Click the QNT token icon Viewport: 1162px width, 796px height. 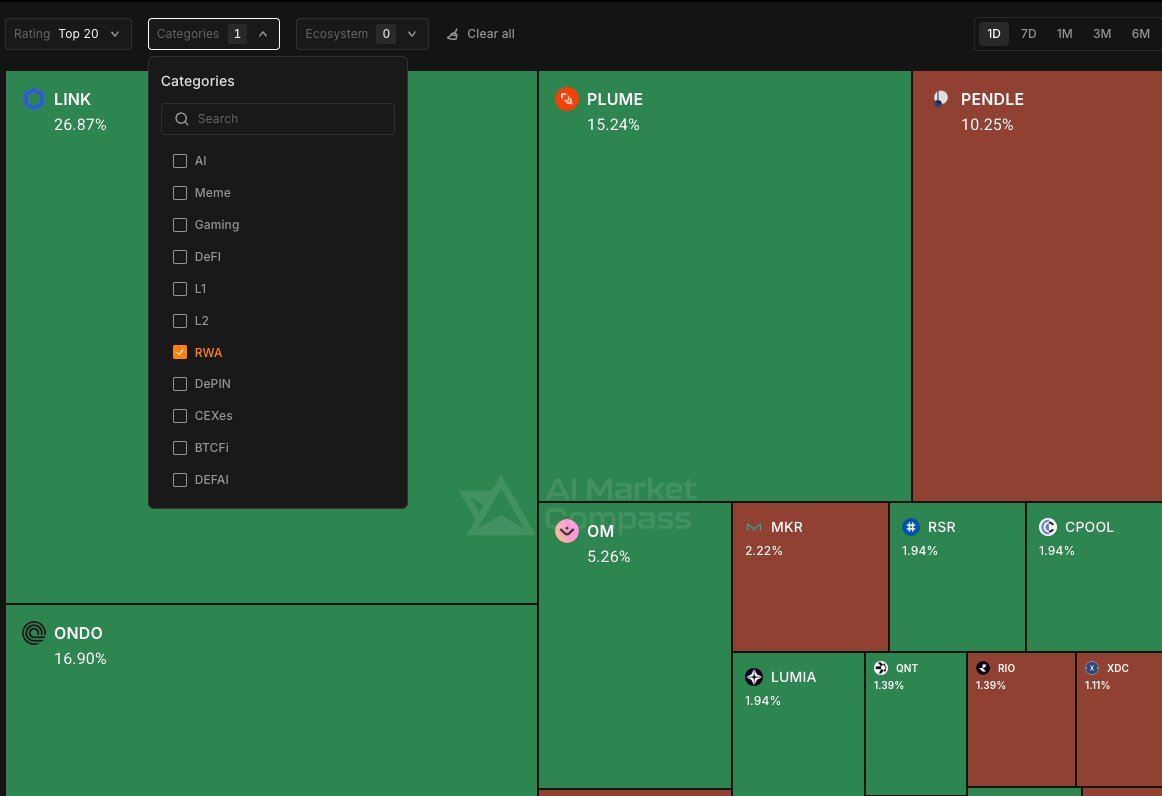click(x=880, y=668)
